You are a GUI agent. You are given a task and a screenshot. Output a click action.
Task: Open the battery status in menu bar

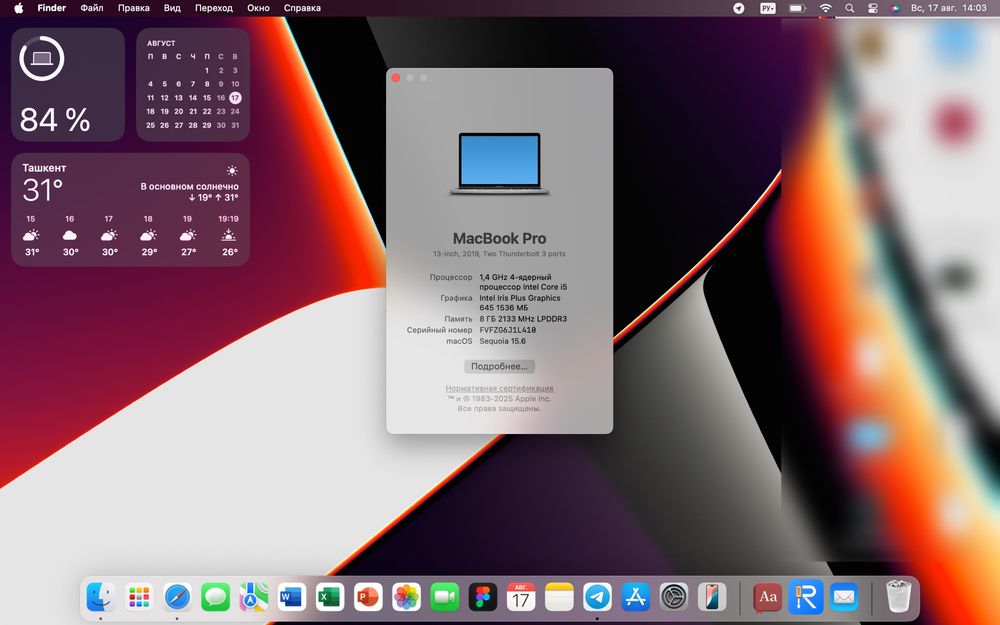(797, 8)
